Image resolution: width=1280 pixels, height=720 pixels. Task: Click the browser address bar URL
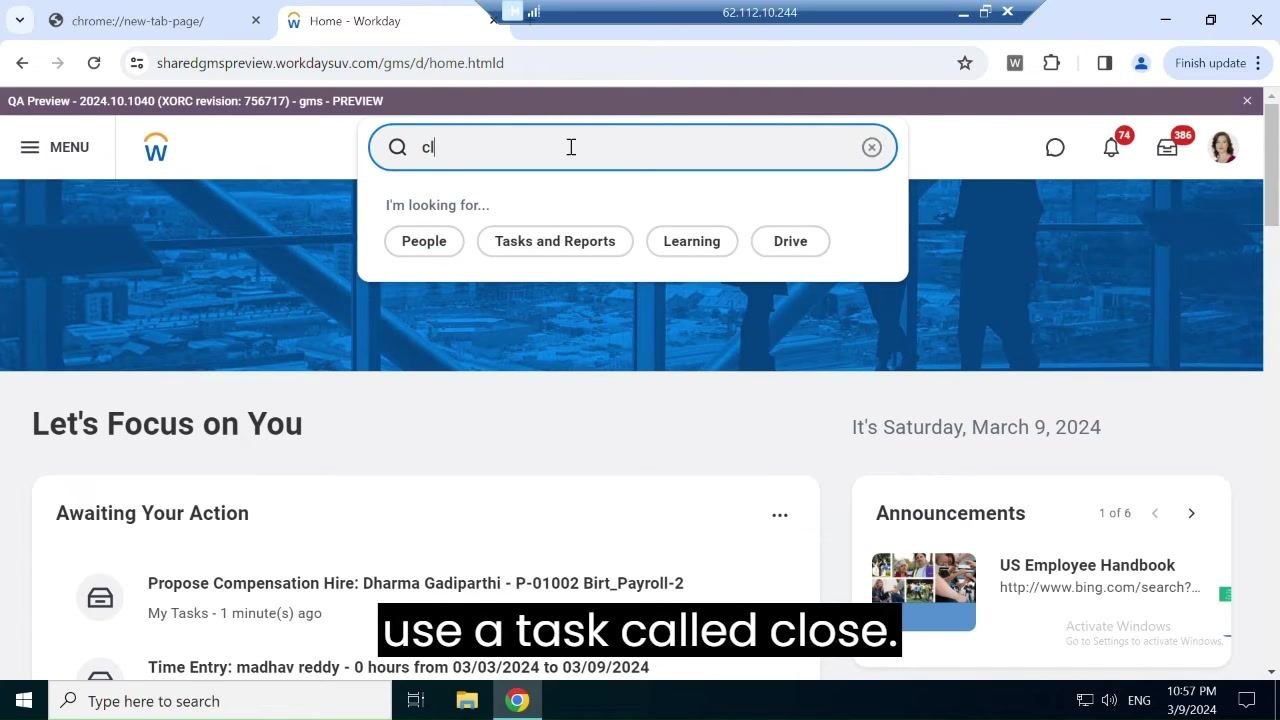(330, 63)
